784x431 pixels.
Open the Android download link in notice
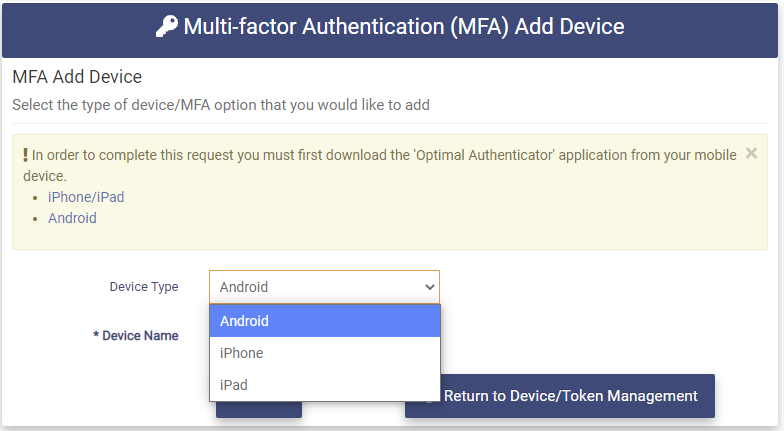point(72,218)
